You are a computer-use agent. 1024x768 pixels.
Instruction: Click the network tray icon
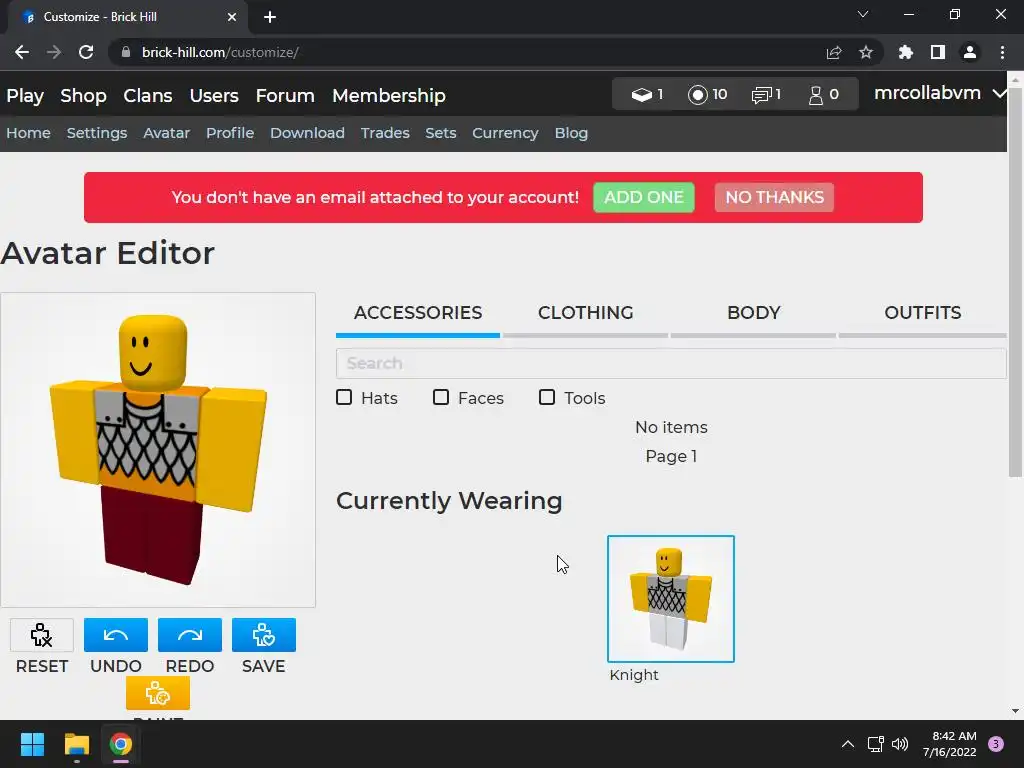pyautogui.click(x=875, y=744)
